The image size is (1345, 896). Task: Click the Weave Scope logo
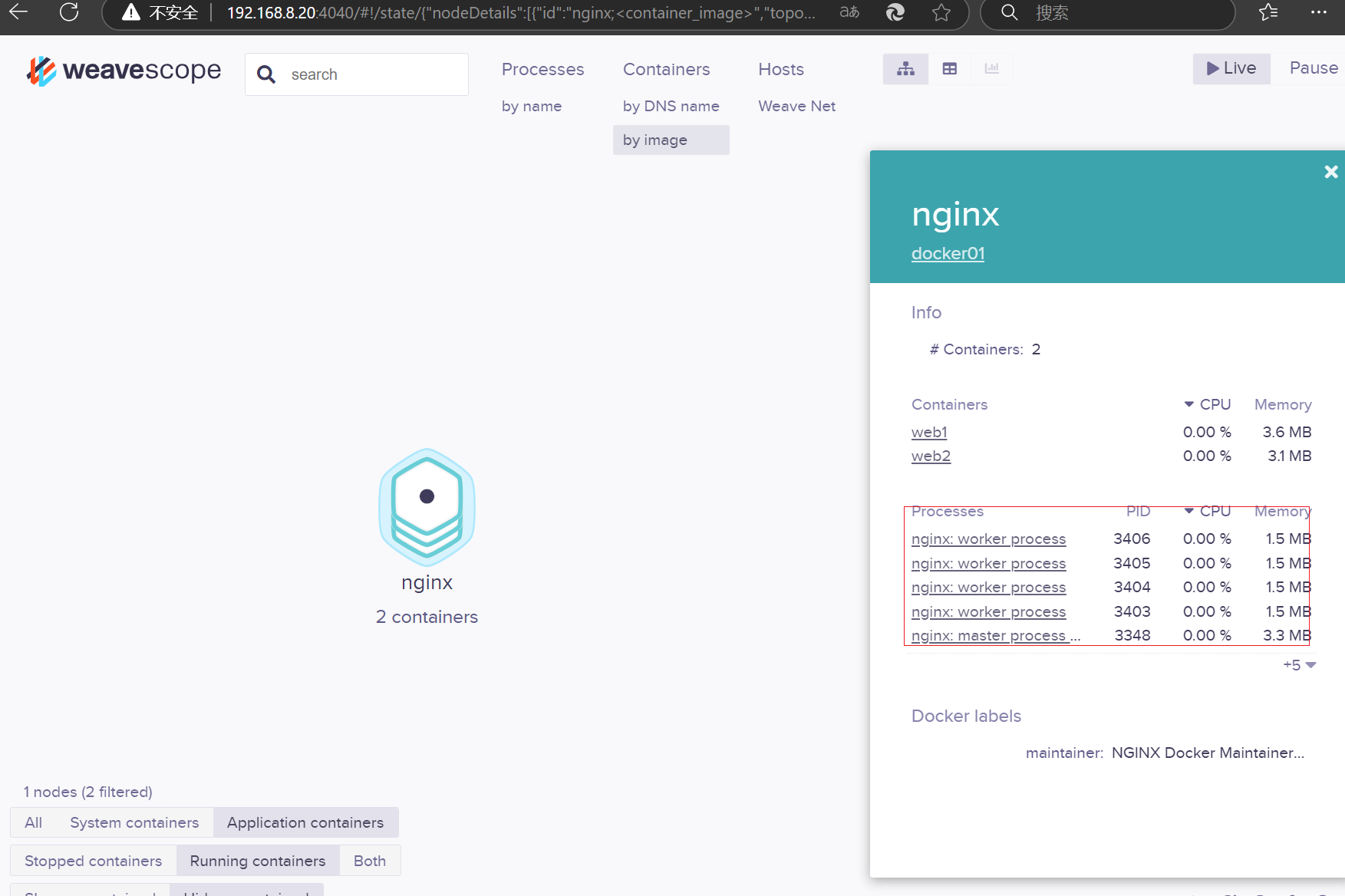click(124, 71)
